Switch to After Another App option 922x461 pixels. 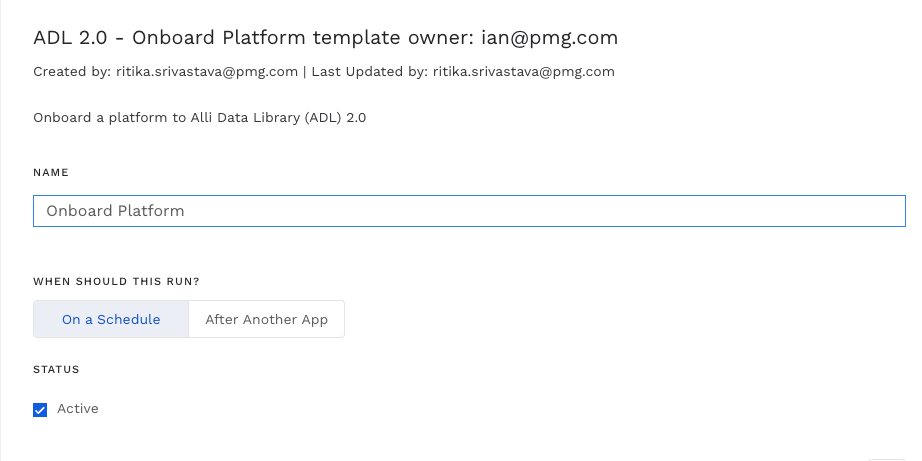[266, 320]
